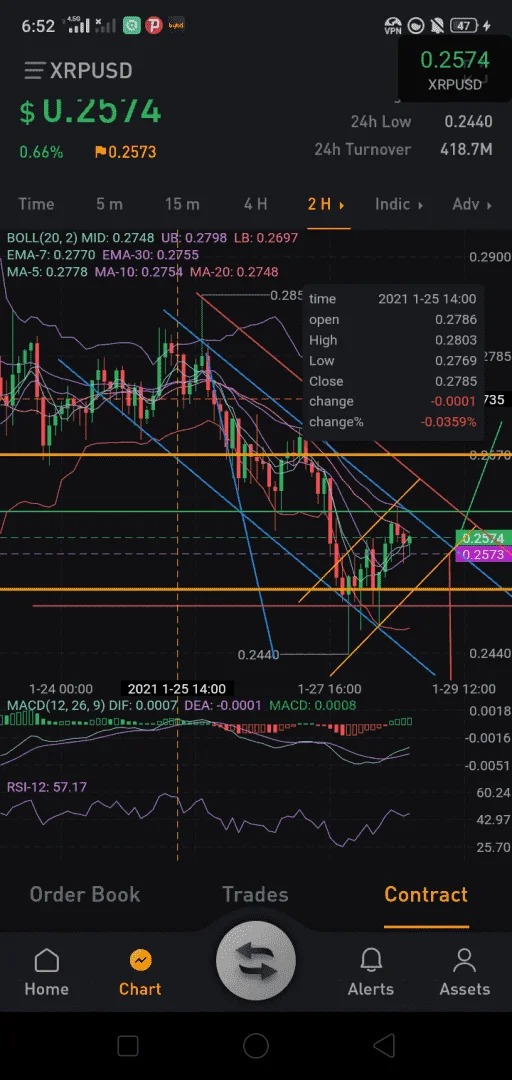This screenshot has height=1080, width=512.
Task: Tap the round swap trade button
Action: [256, 960]
